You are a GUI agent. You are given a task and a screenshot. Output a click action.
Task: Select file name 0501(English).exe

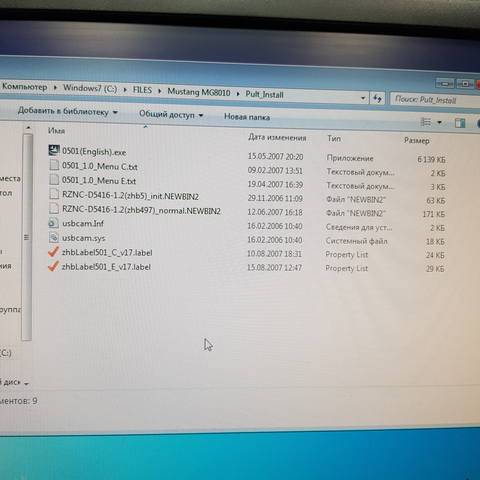pyautogui.click(x=94, y=152)
